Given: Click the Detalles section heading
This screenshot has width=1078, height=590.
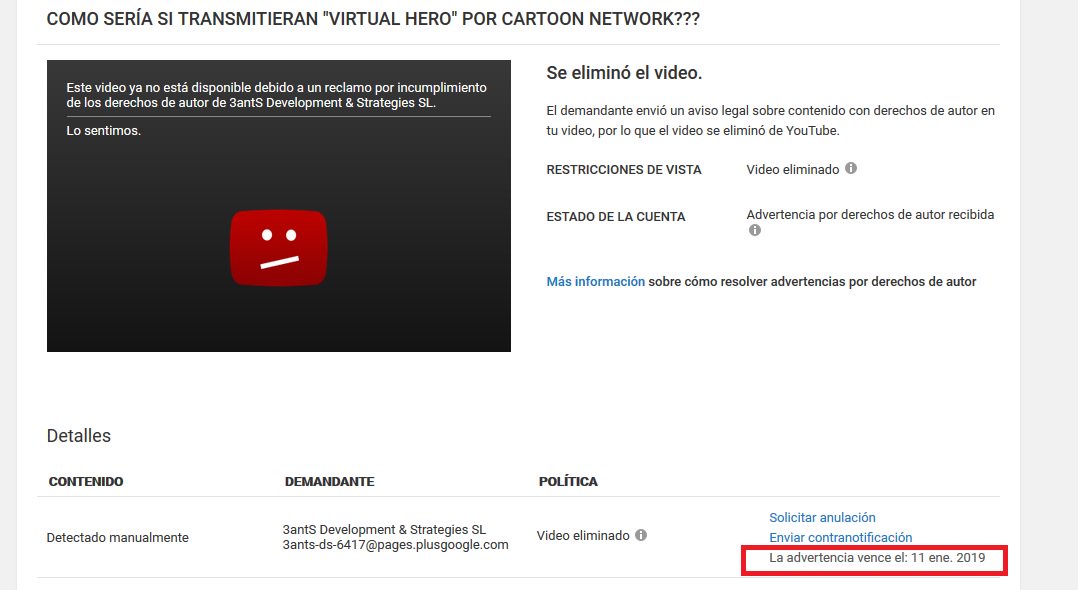Looking at the screenshot, I should [78, 436].
